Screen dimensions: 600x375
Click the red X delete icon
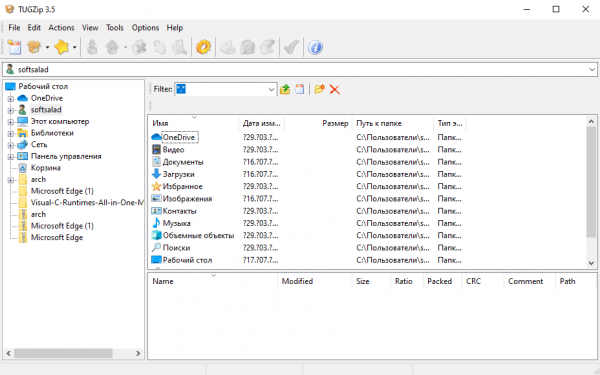(335, 90)
